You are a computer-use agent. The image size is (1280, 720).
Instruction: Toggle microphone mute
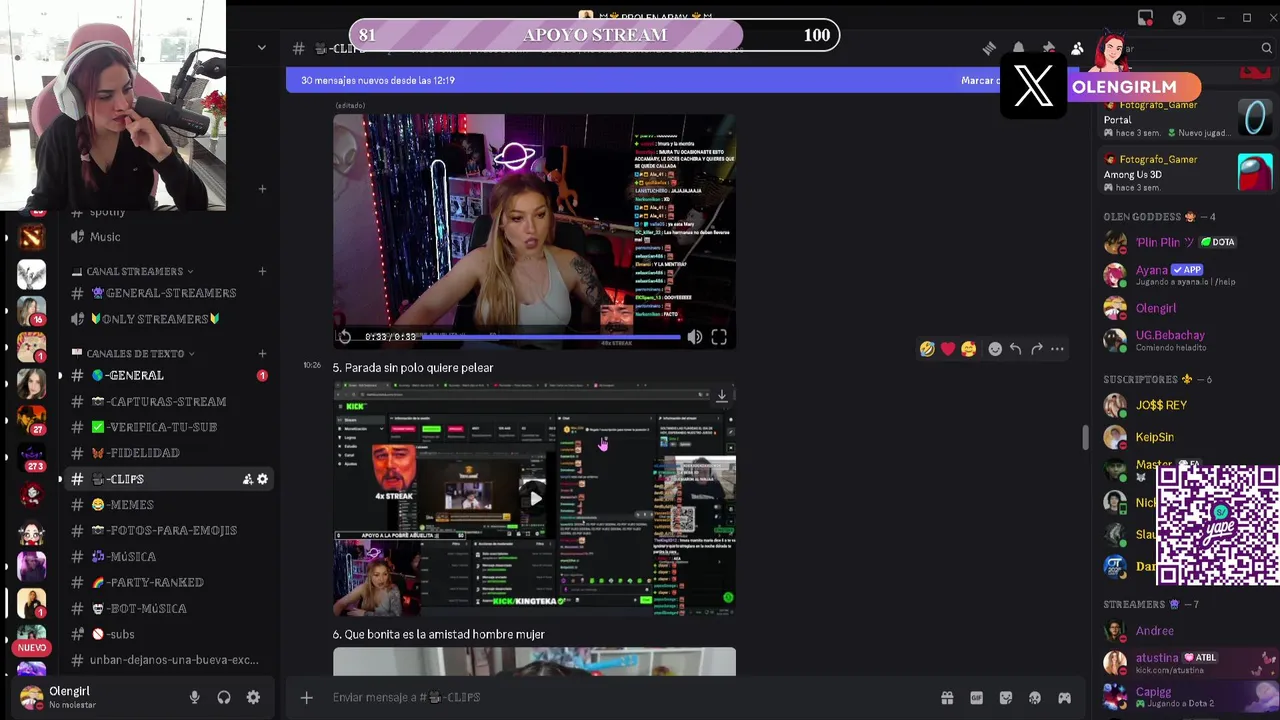[x=195, y=698]
